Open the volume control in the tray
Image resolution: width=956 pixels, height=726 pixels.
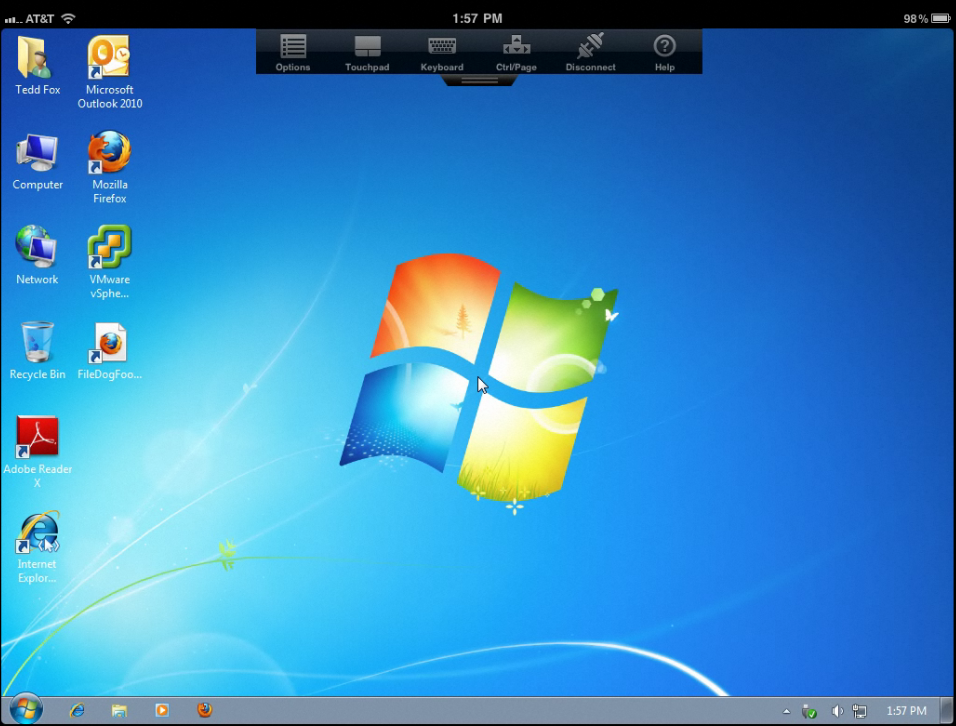click(837, 711)
